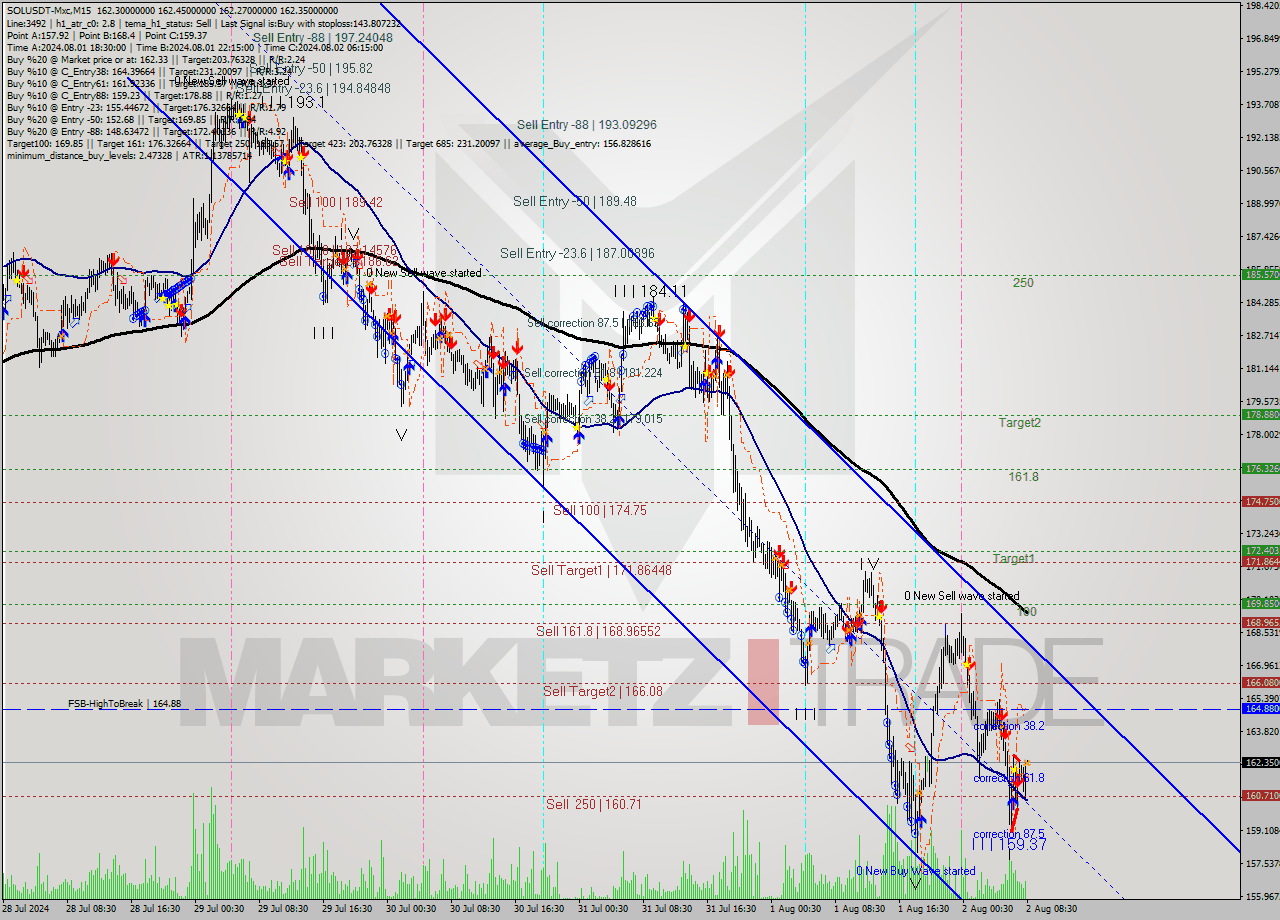Click green '250' target label

pos(1023,283)
